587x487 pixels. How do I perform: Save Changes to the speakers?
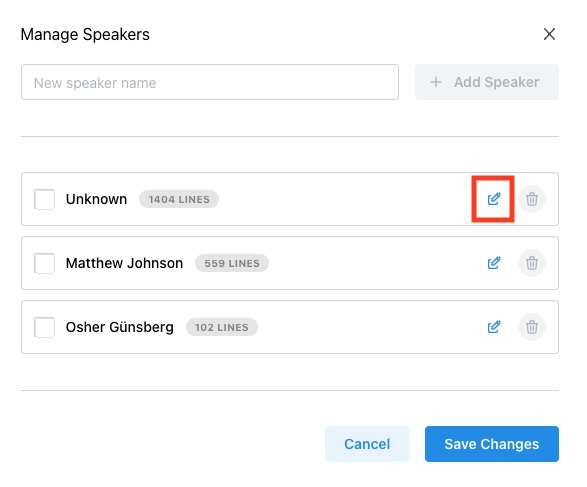(492, 444)
